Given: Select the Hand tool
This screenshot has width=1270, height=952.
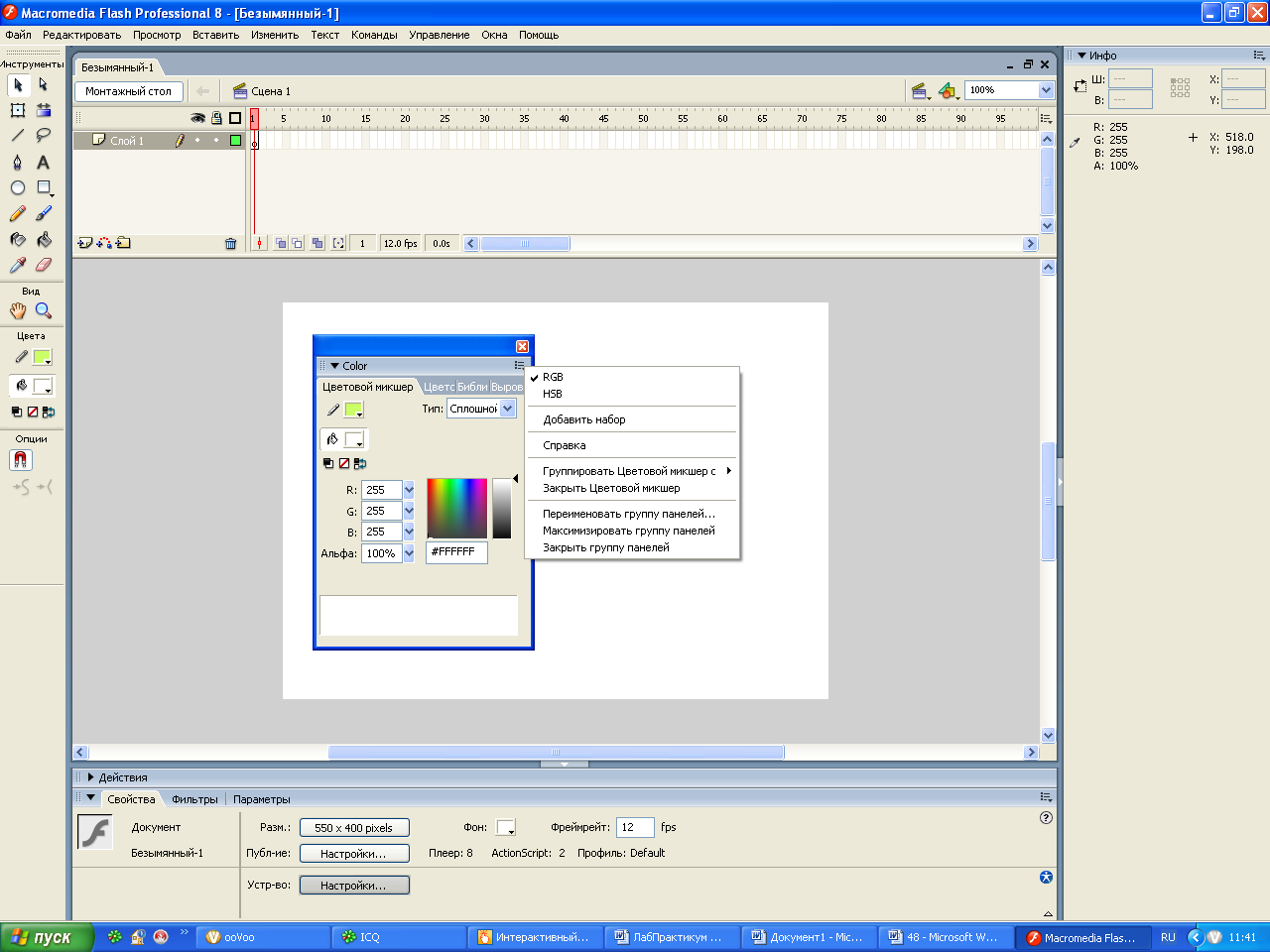Looking at the screenshot, I should pyautogui.click(x=18, y=310).
